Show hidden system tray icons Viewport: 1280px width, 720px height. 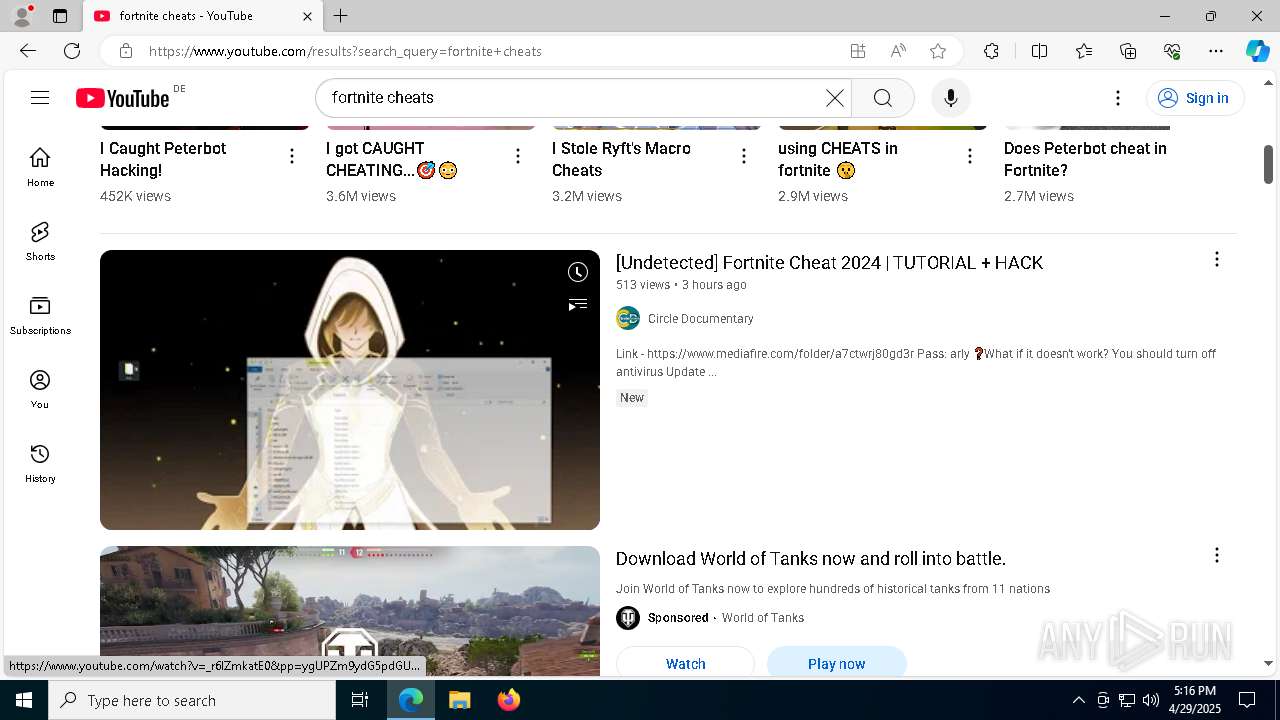point(1078,700)
